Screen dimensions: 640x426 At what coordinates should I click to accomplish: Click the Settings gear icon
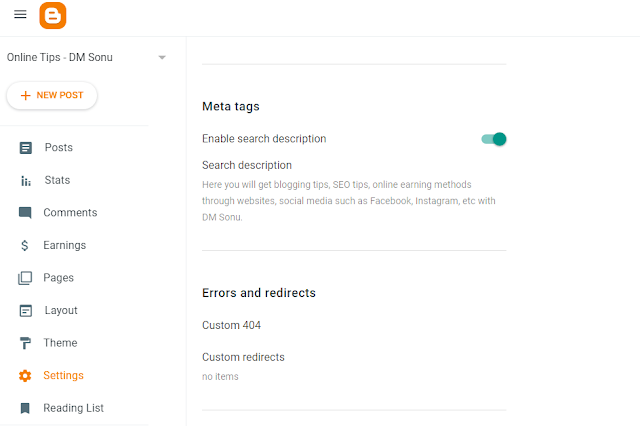click(x=25, y=376)
